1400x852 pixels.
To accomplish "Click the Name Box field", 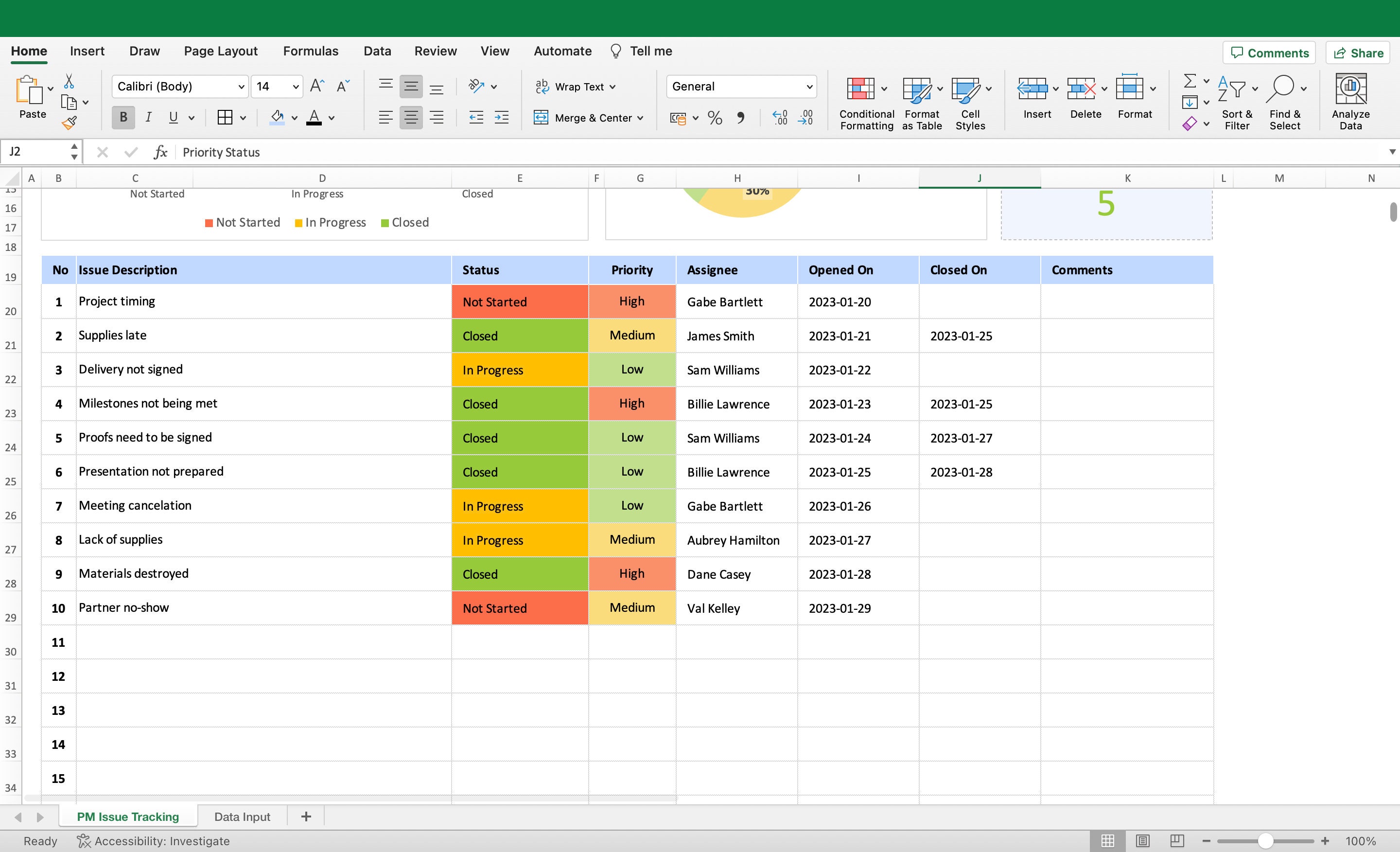I will tap(35, 151).
